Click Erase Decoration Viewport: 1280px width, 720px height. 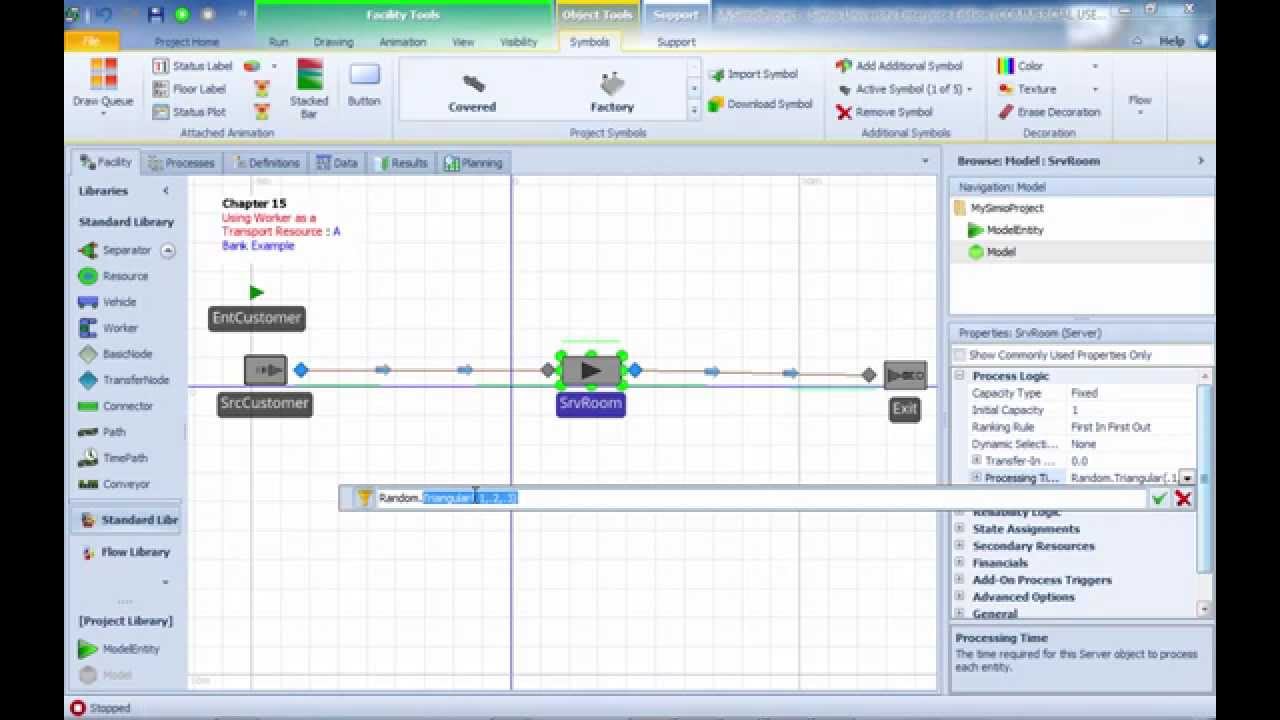(x=1048, y=112)
